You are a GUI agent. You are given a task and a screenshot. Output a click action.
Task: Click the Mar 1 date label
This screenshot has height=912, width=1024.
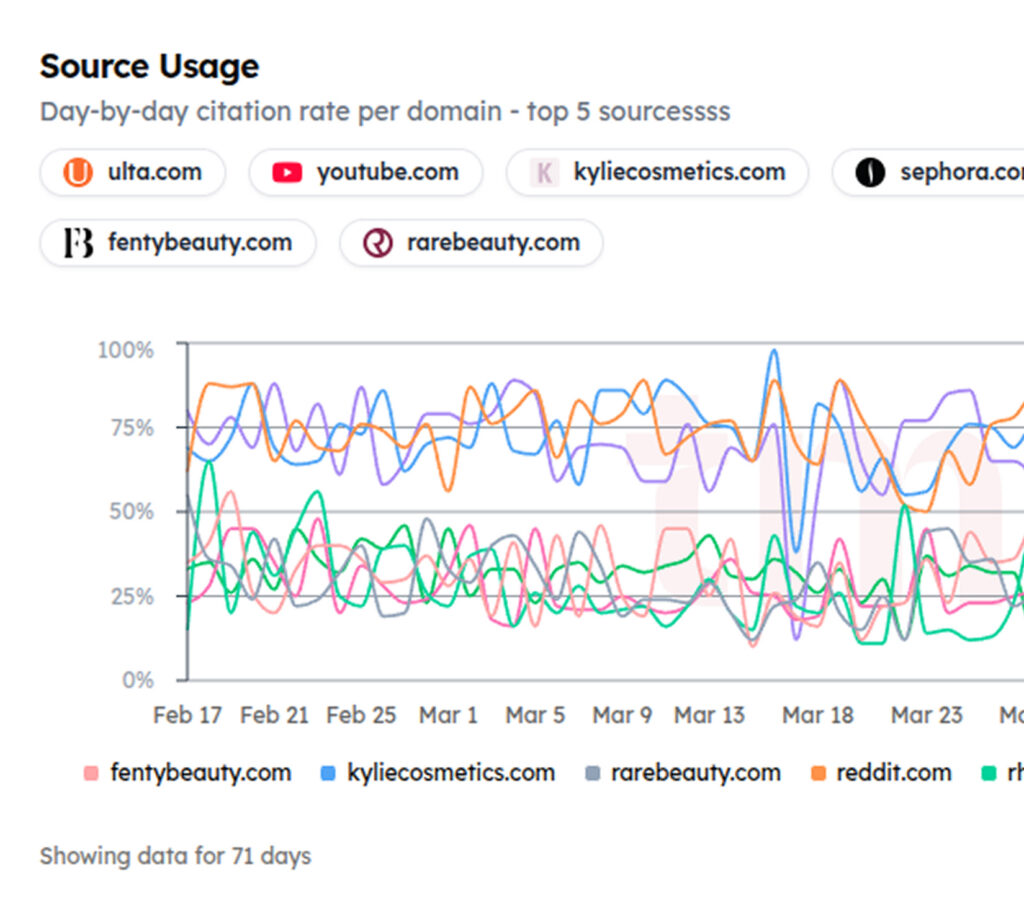(x=449, y=715)
